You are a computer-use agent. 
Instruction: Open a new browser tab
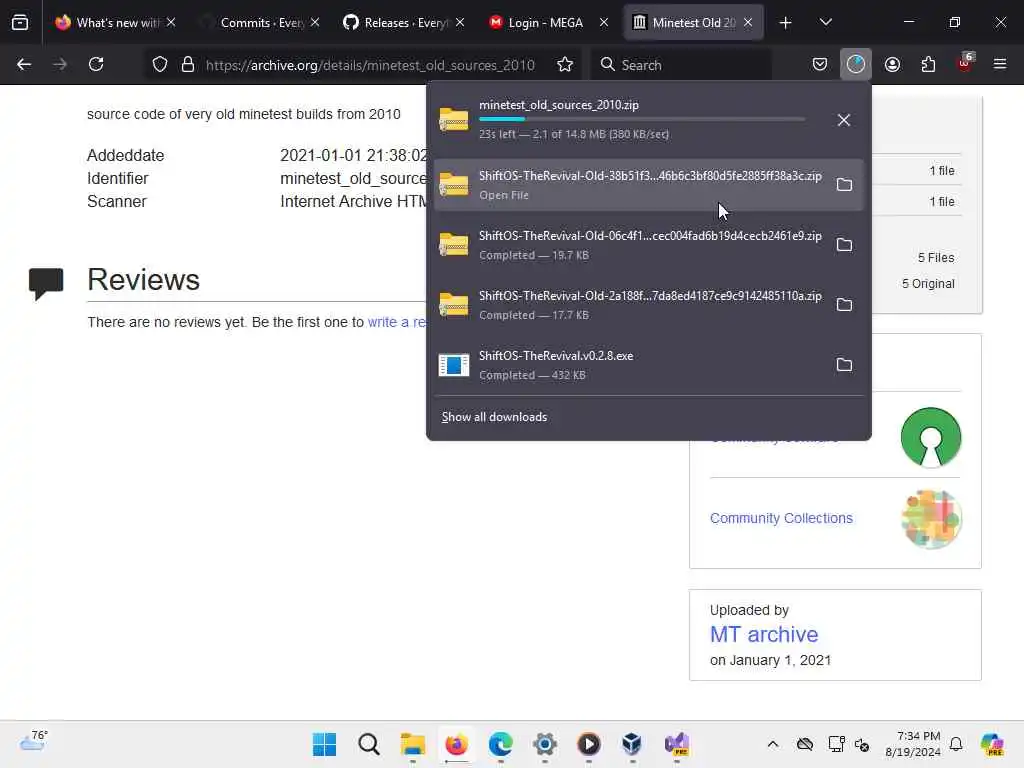(x=786, y=23)
